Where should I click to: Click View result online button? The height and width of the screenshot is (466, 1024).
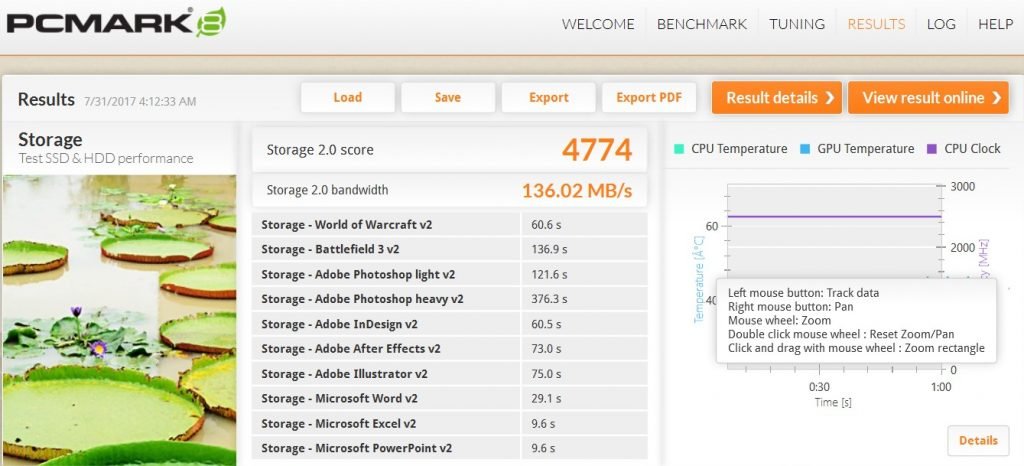(929, 97)
